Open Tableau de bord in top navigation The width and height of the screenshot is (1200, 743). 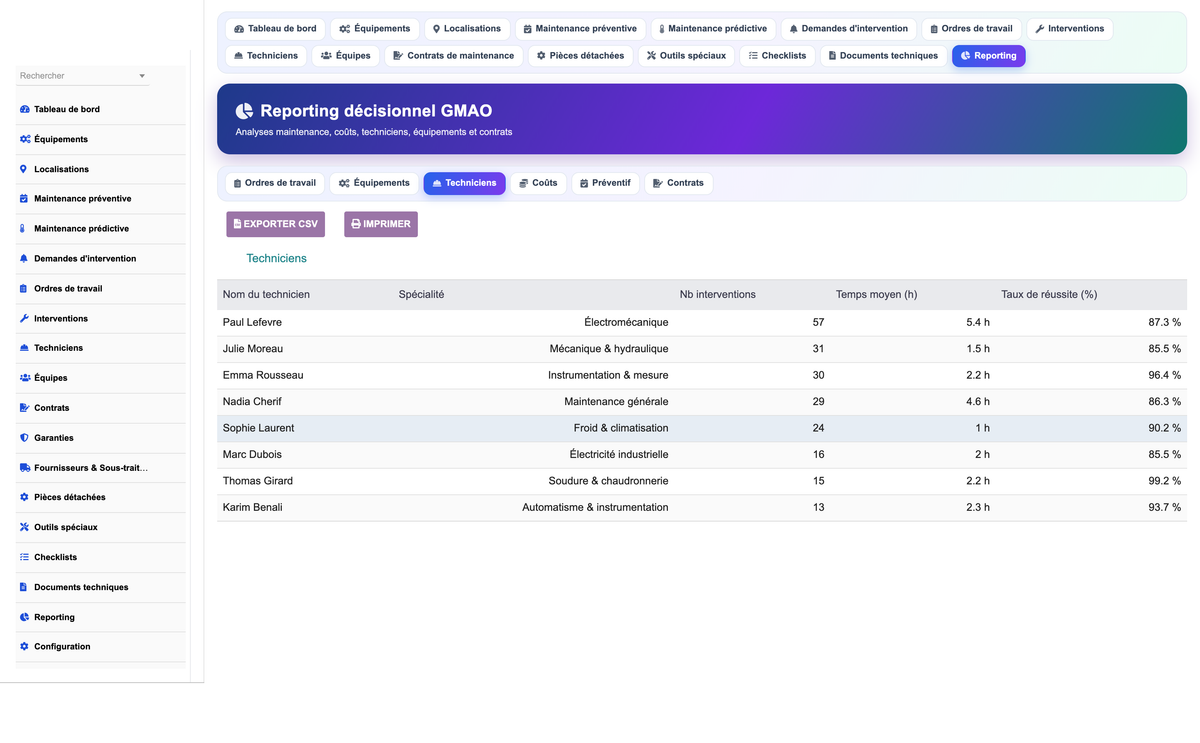(x=275, y=29)
